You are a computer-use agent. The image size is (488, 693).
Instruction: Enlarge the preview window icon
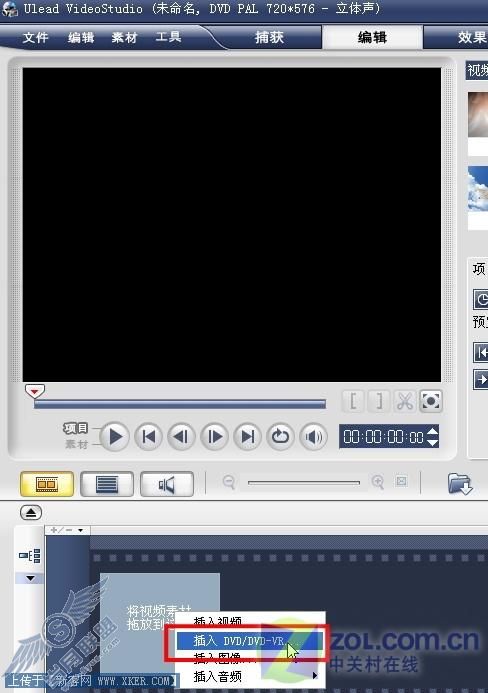430,401
